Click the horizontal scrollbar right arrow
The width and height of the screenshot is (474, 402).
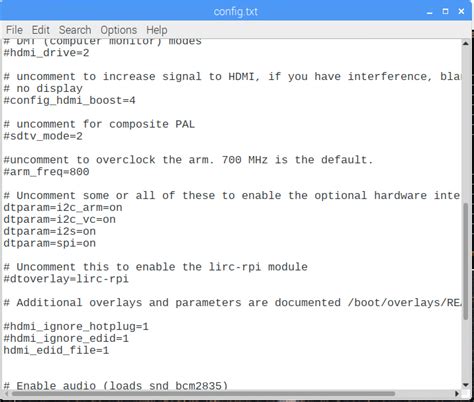tap(457, 394)
